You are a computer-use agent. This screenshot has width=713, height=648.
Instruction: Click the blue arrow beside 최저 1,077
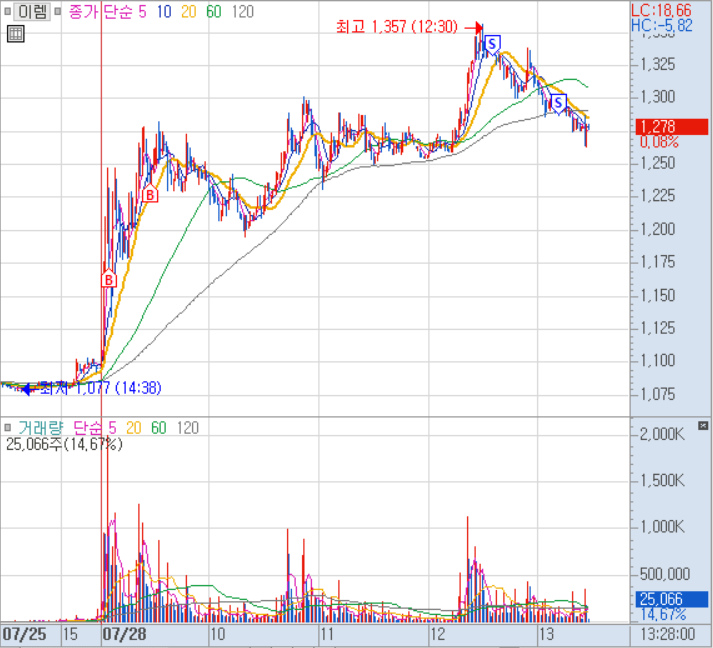27,388
